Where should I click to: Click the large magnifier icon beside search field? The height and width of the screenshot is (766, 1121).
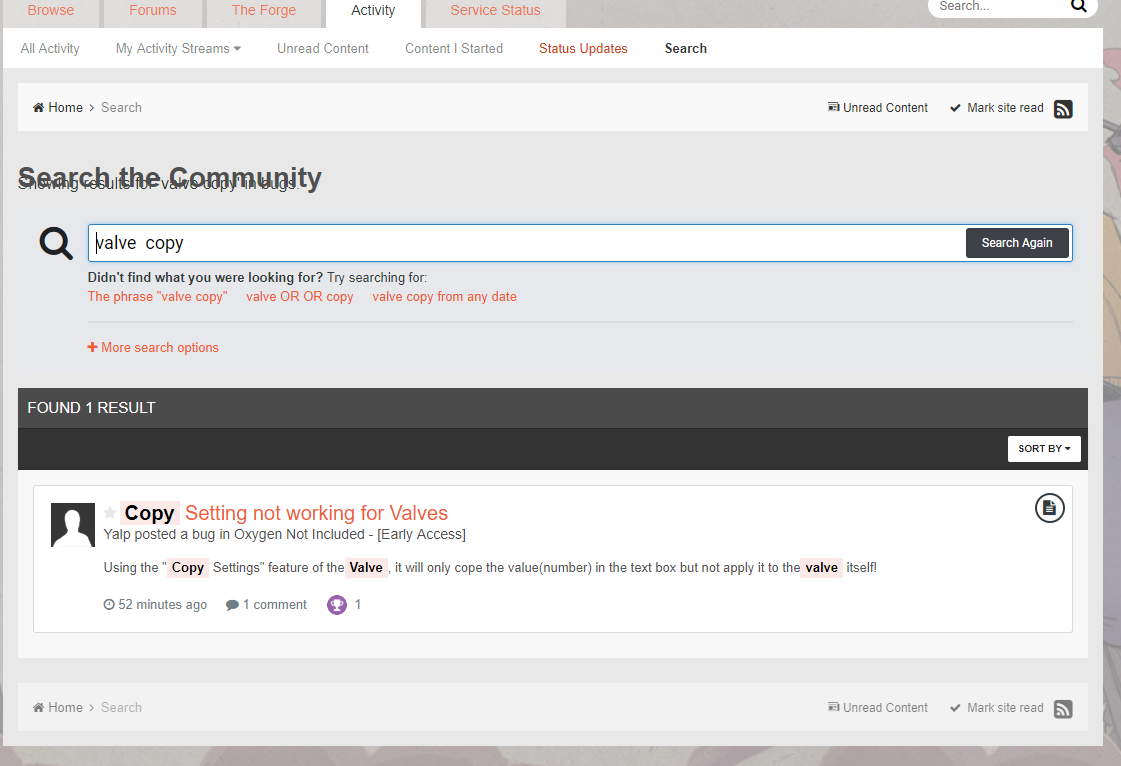click(56, 243)
